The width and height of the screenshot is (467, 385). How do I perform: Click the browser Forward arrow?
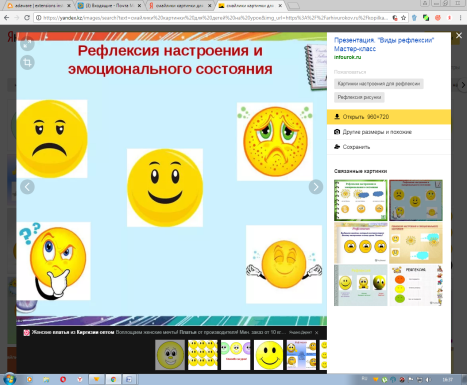17,18
